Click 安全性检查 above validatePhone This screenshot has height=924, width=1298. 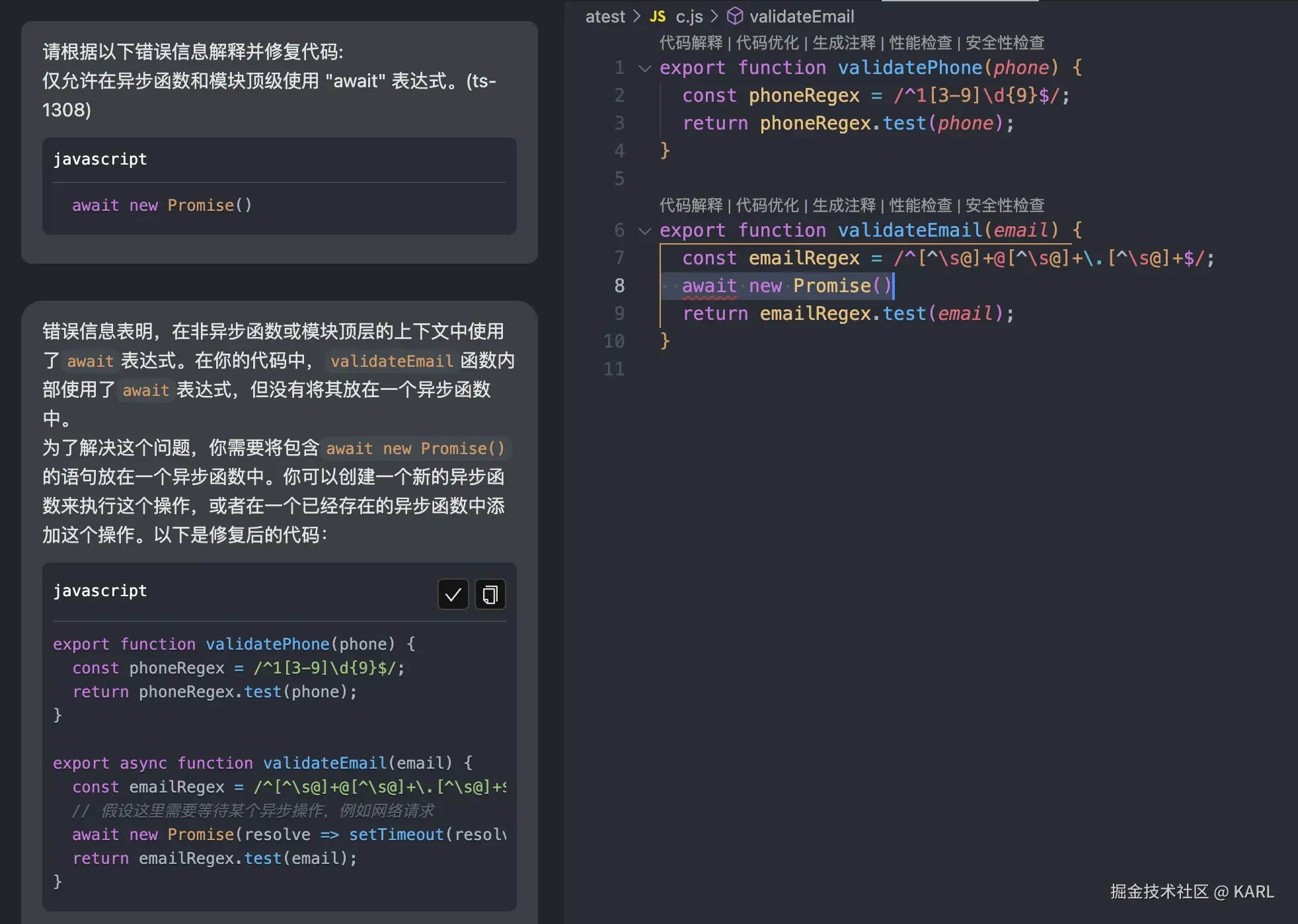pyautogui.click(x=1005, y=43)
